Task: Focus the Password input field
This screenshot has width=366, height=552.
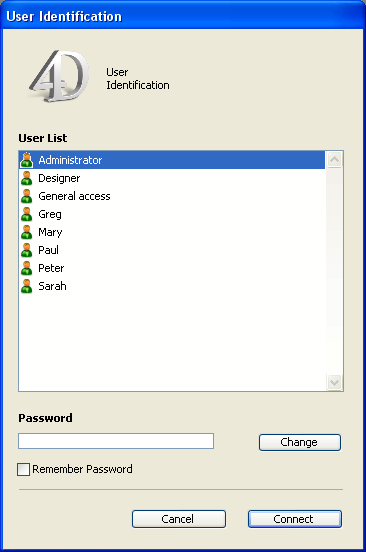Action: coord(116,441)
